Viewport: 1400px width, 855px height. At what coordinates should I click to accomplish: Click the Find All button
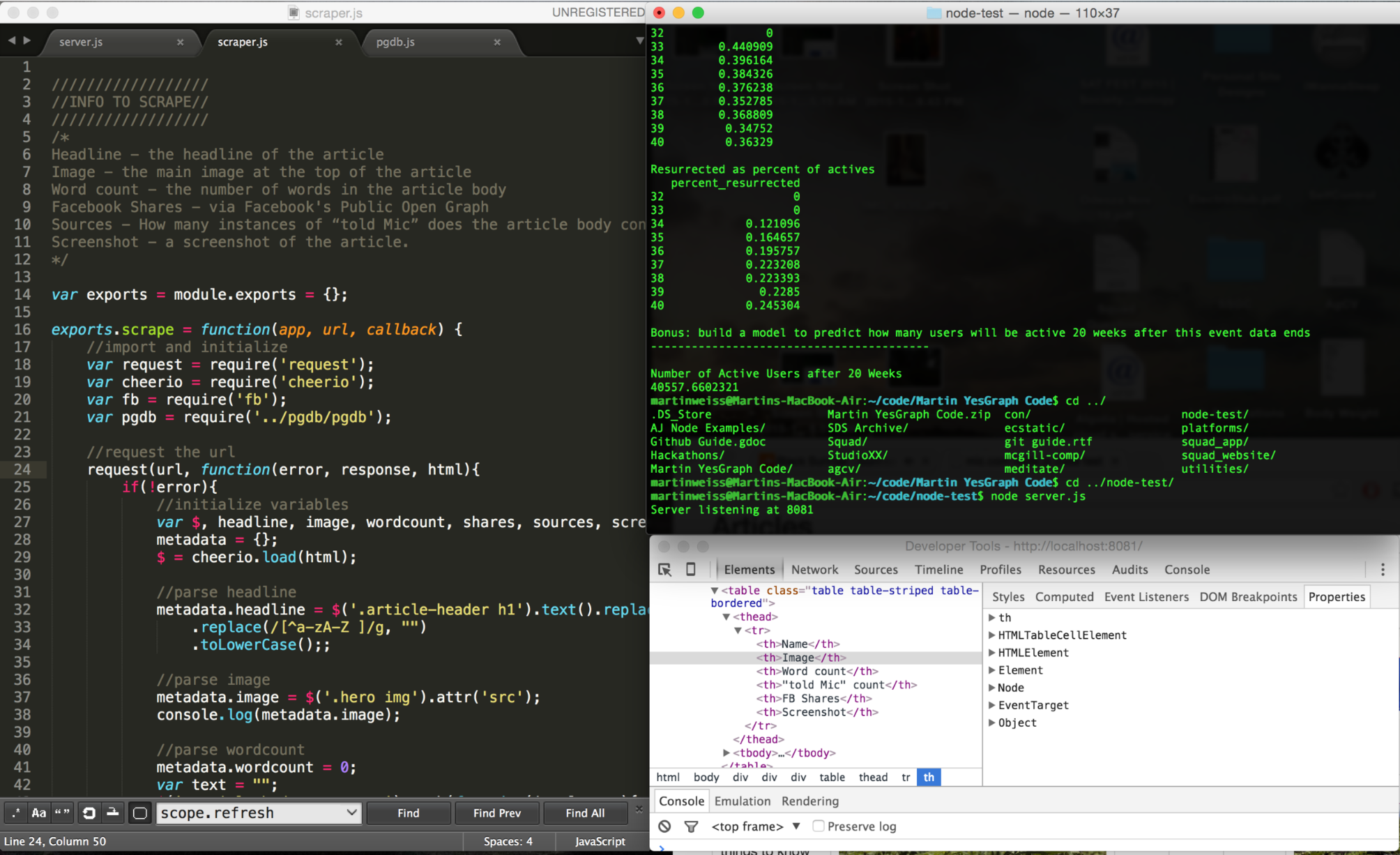[x=585, y=812]
